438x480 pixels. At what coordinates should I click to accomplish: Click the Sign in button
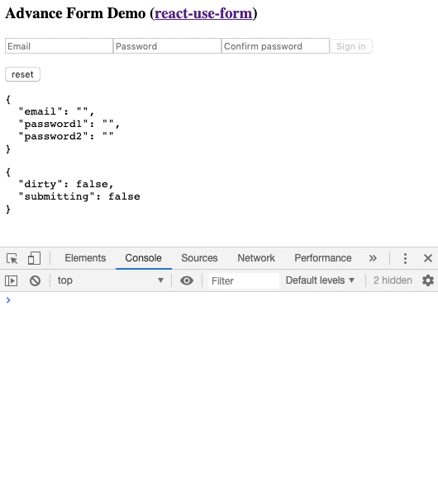click(351, 46)
